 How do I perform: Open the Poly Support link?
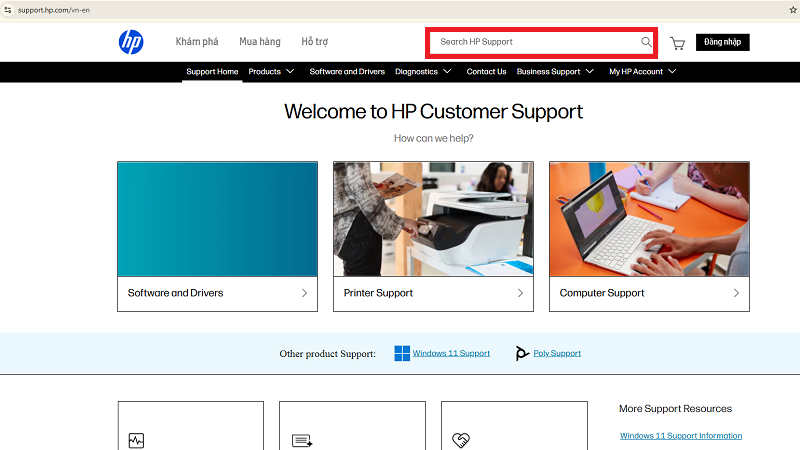pyautogui.click(x=557, y=353)
